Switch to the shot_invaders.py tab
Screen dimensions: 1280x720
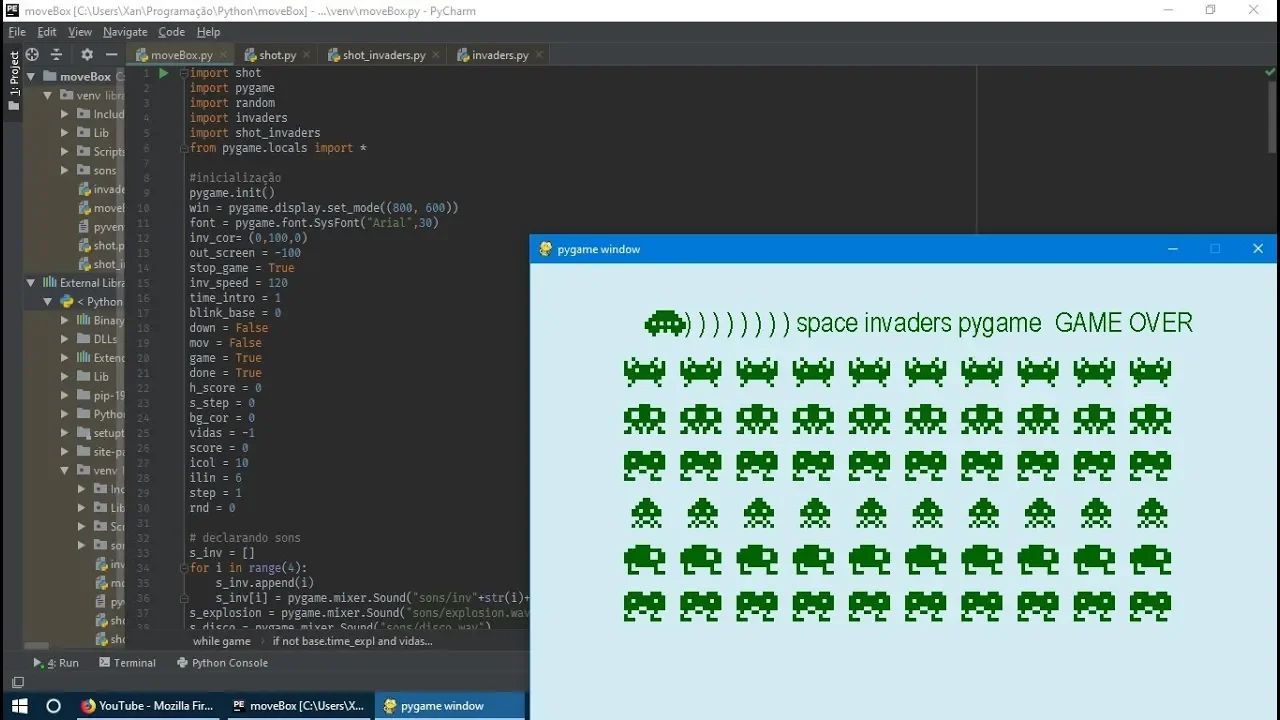point(383,55)
